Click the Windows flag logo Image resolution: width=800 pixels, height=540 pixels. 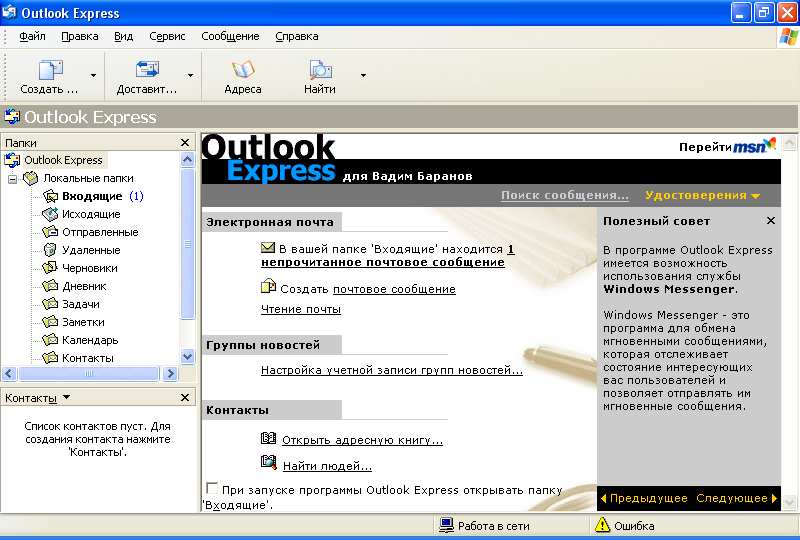789,37
